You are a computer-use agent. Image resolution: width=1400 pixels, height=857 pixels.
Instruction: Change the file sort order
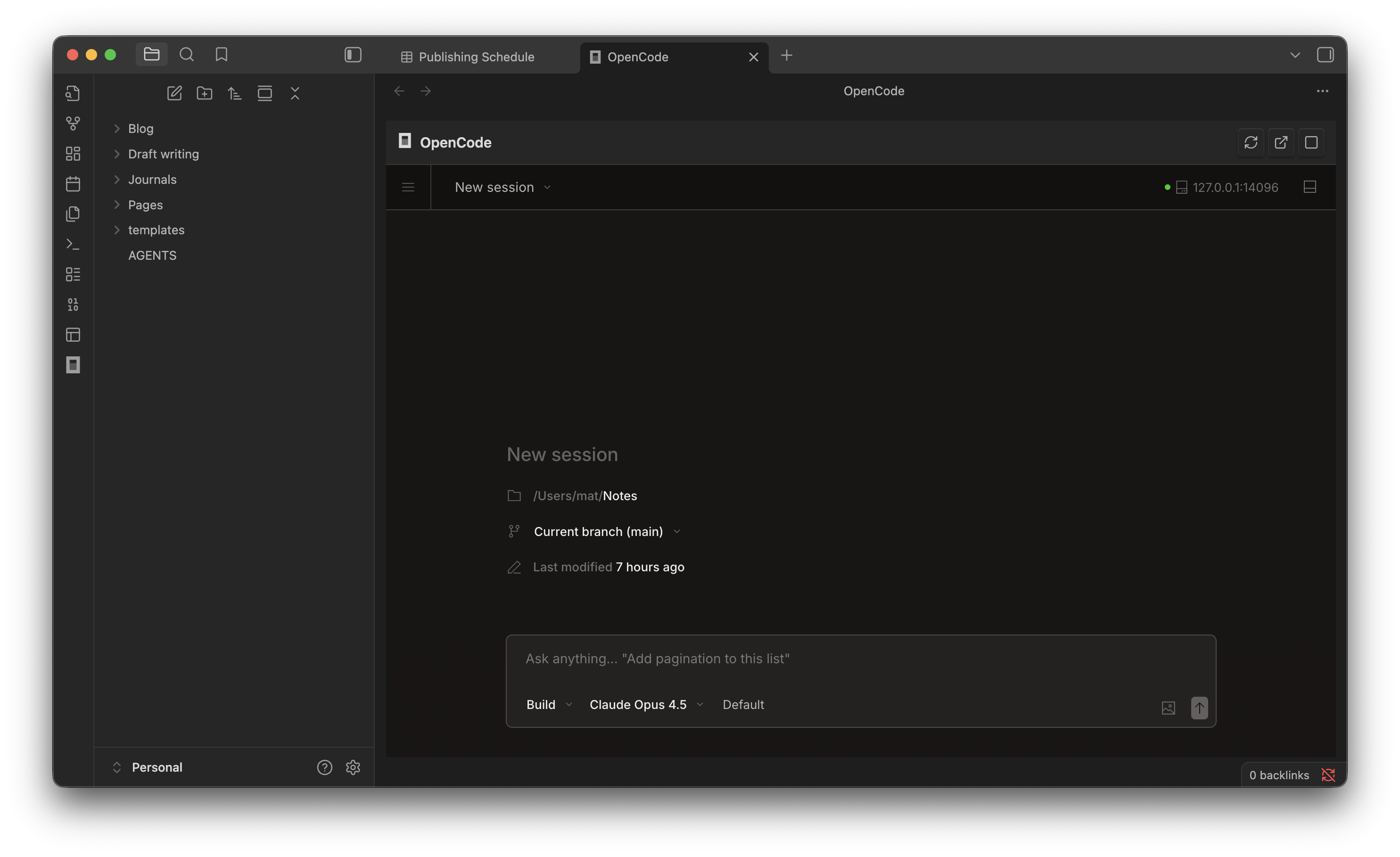(235, 93)
